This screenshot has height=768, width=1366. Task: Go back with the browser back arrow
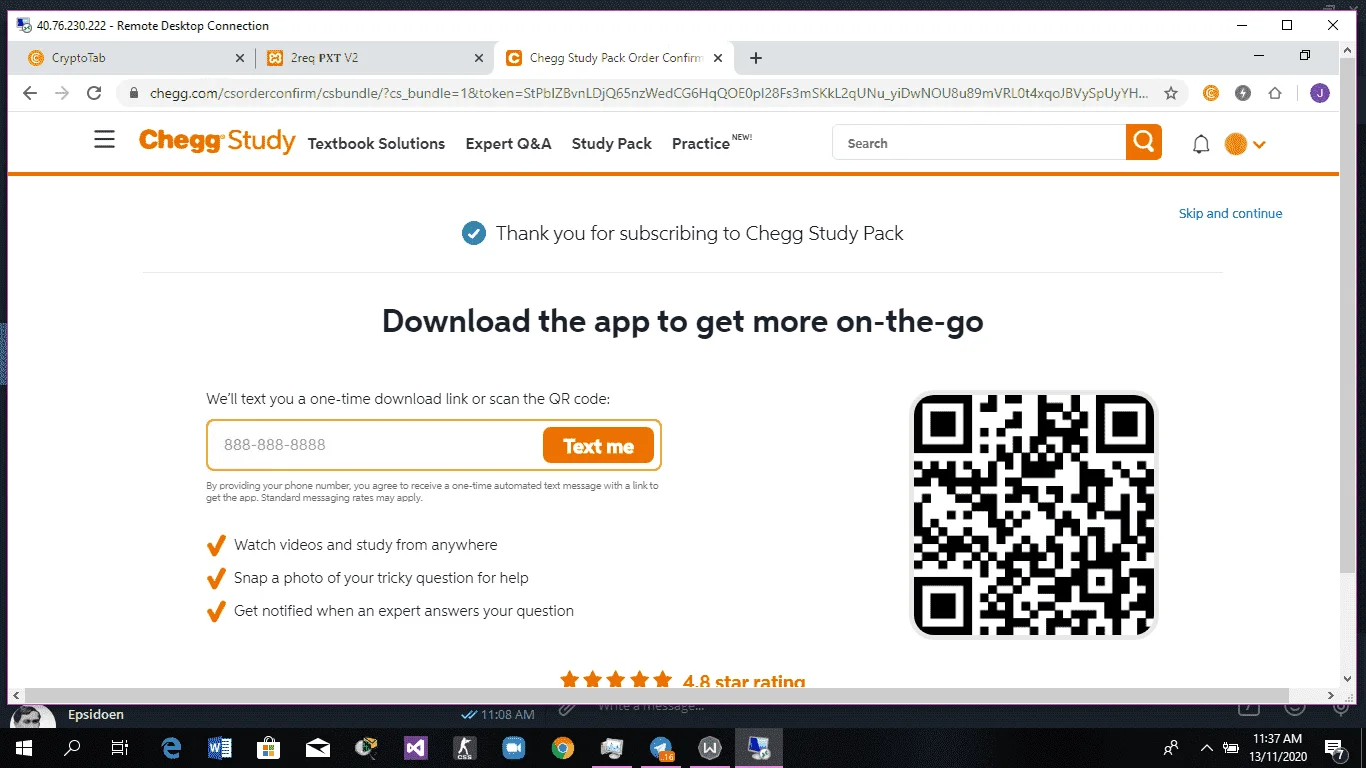[x=30, y=93]
